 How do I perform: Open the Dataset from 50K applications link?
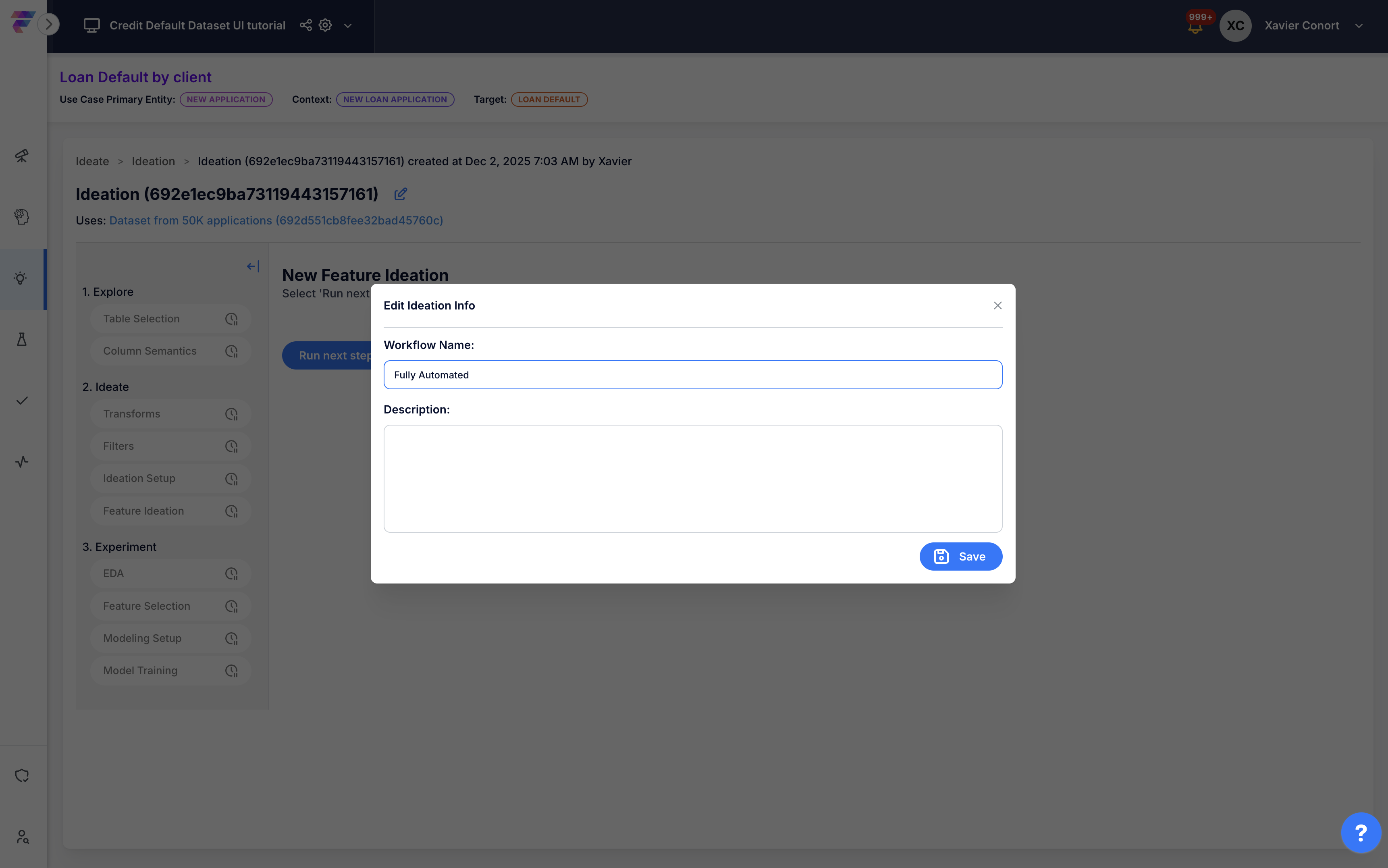click(276, 220)
